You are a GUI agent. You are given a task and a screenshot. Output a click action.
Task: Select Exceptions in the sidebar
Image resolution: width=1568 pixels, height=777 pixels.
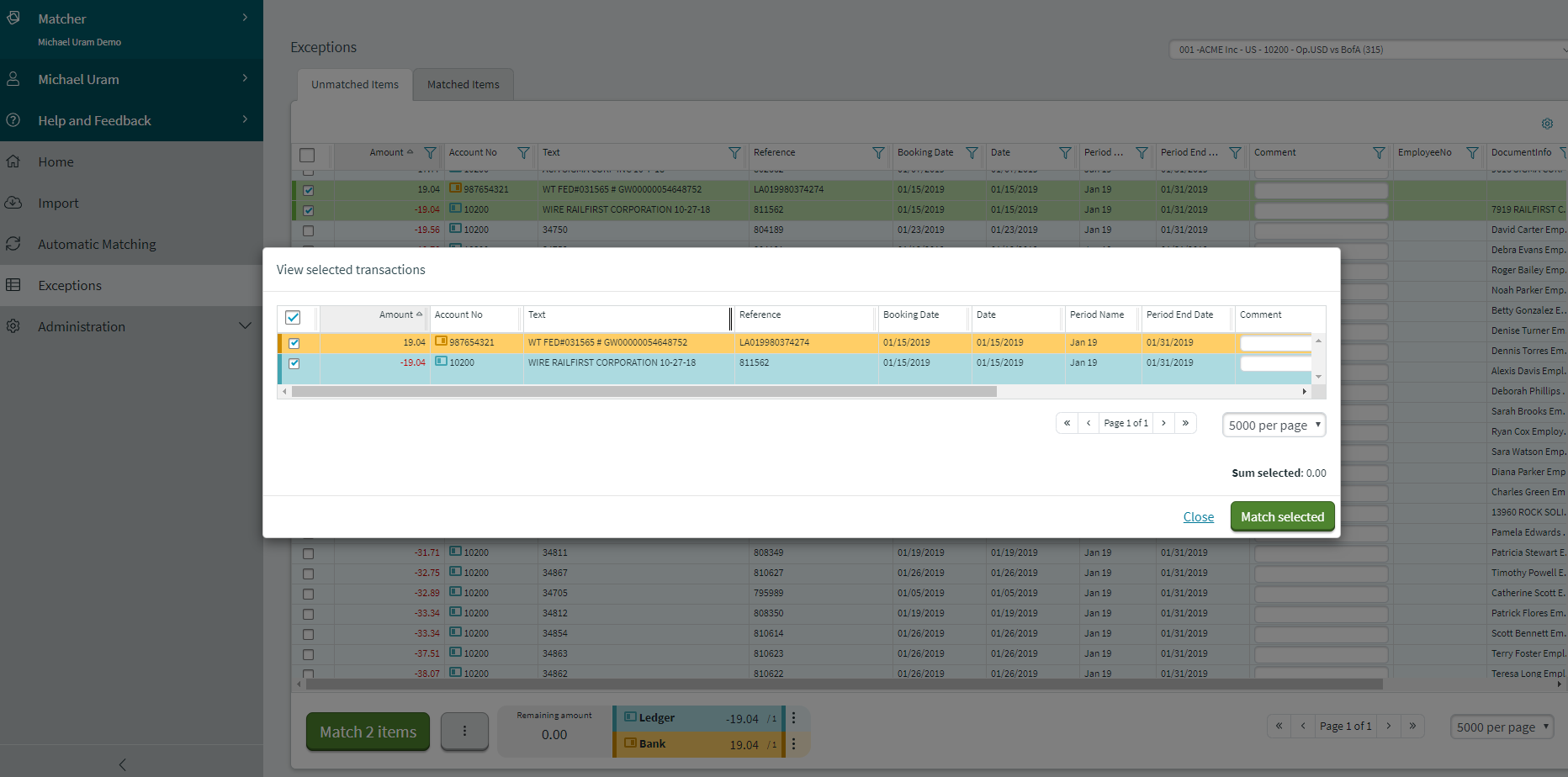click(70, 285)
